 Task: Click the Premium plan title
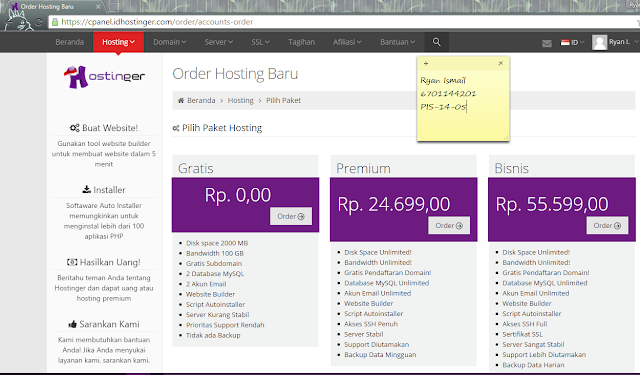pos(363,168)
